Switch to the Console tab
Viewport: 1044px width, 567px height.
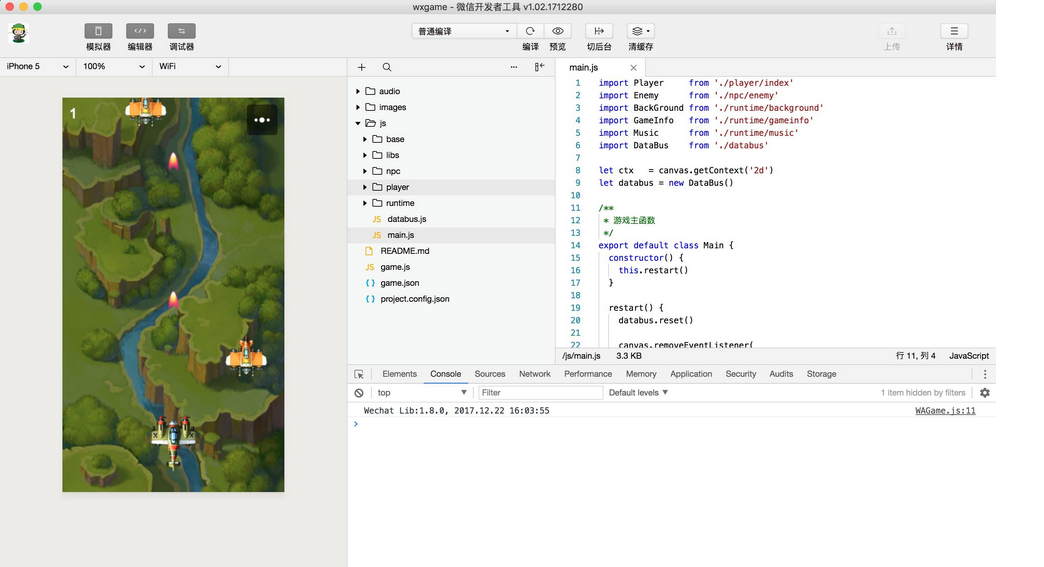click(x=445, y=374)
